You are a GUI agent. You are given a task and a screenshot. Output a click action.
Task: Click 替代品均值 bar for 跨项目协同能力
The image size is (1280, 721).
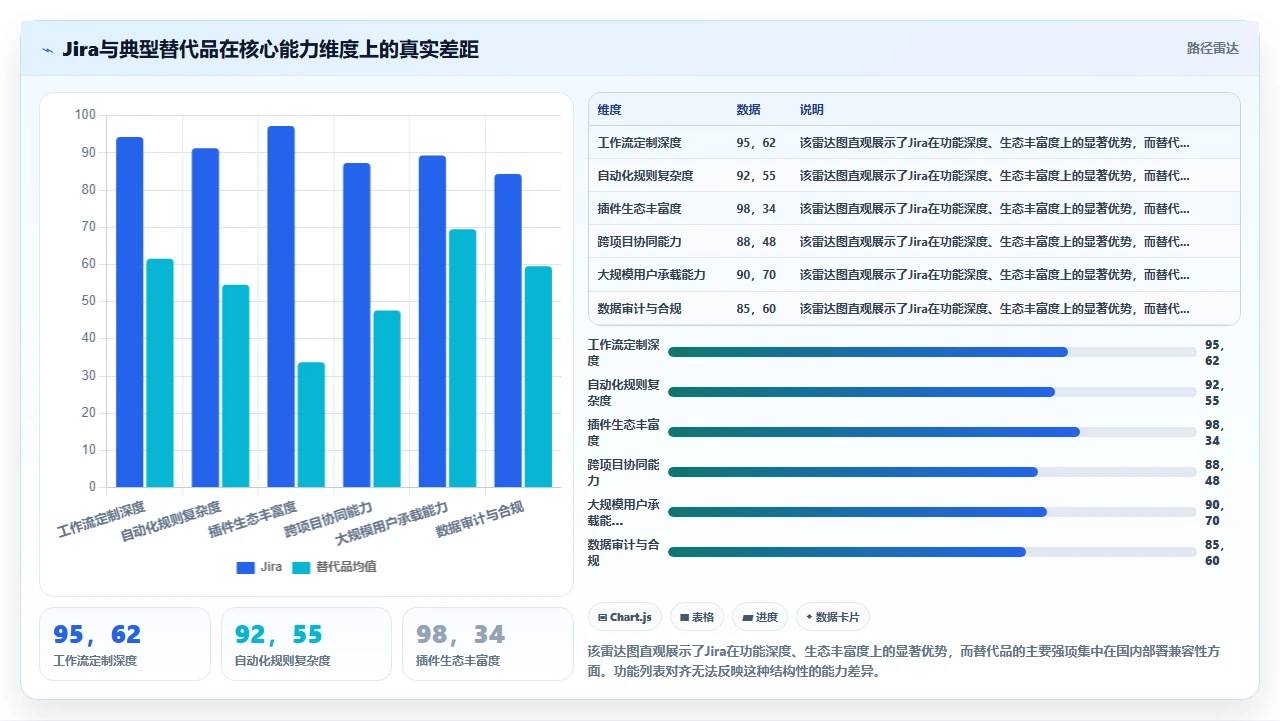pos(387,399)
